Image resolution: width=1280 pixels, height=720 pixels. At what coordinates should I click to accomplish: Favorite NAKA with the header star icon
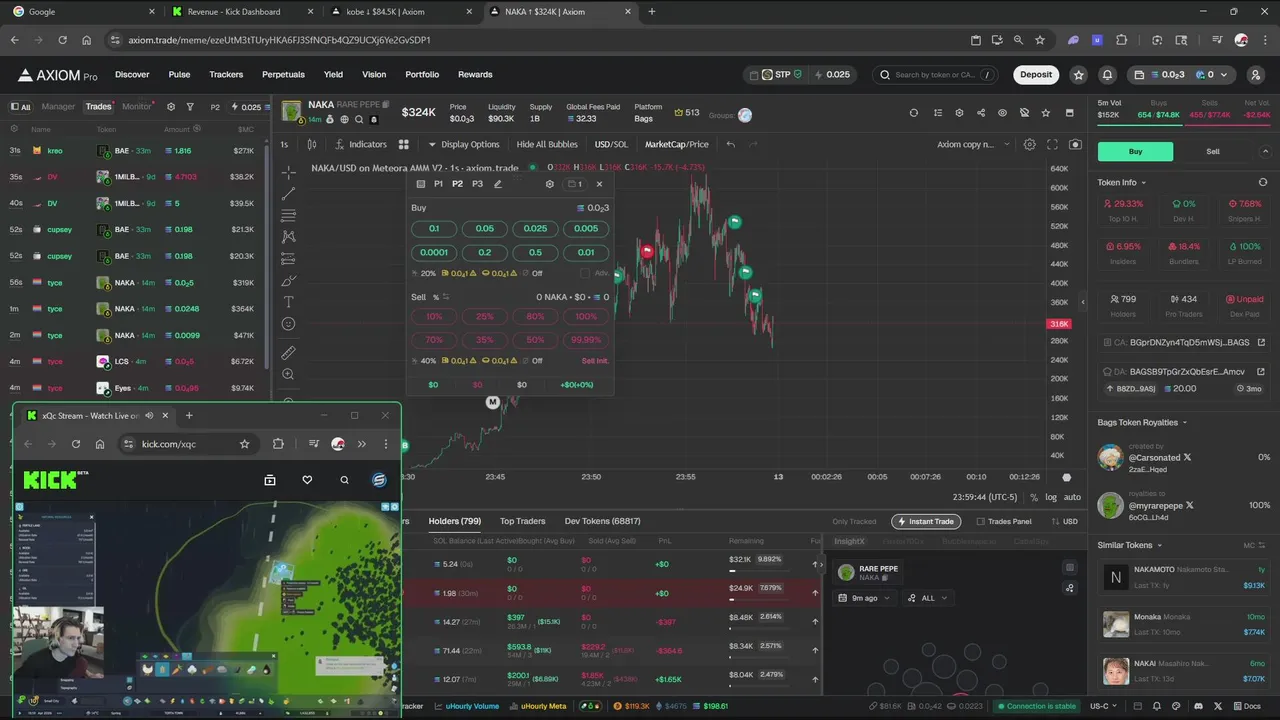coord(1047,113)
